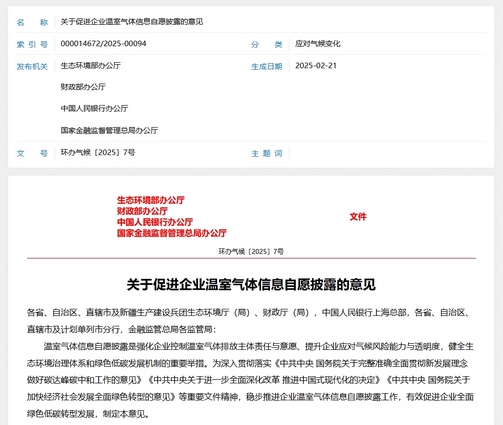Click the 文号 field label

[32, 153]
